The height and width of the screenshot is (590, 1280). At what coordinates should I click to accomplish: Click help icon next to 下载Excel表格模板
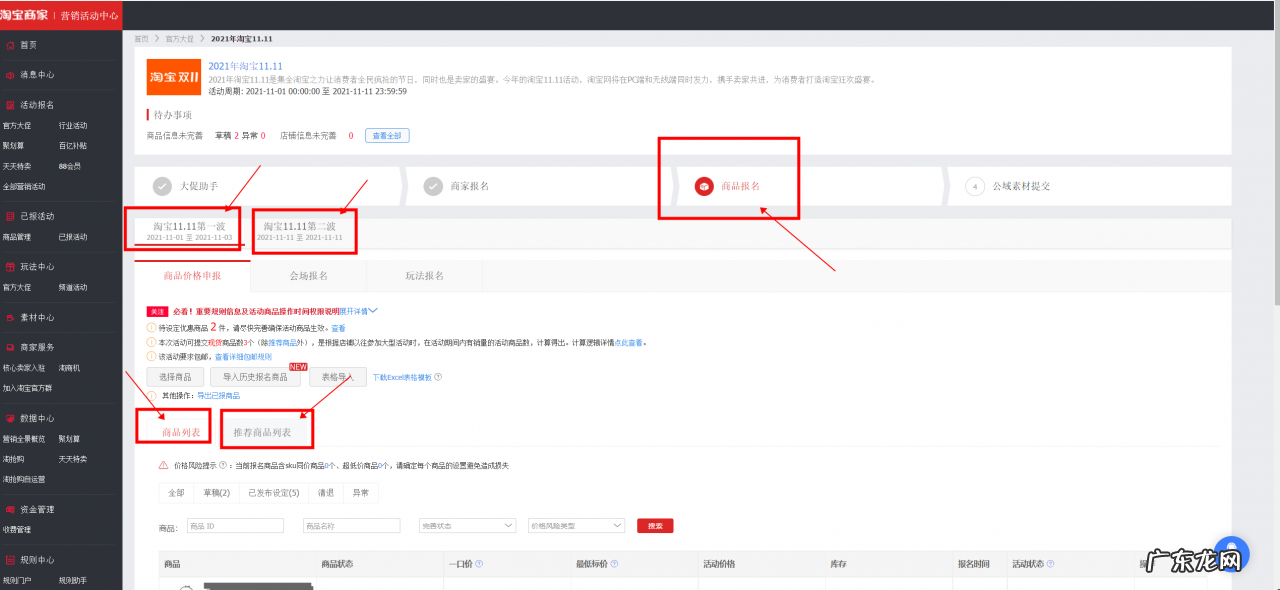[x=438, y=377]
